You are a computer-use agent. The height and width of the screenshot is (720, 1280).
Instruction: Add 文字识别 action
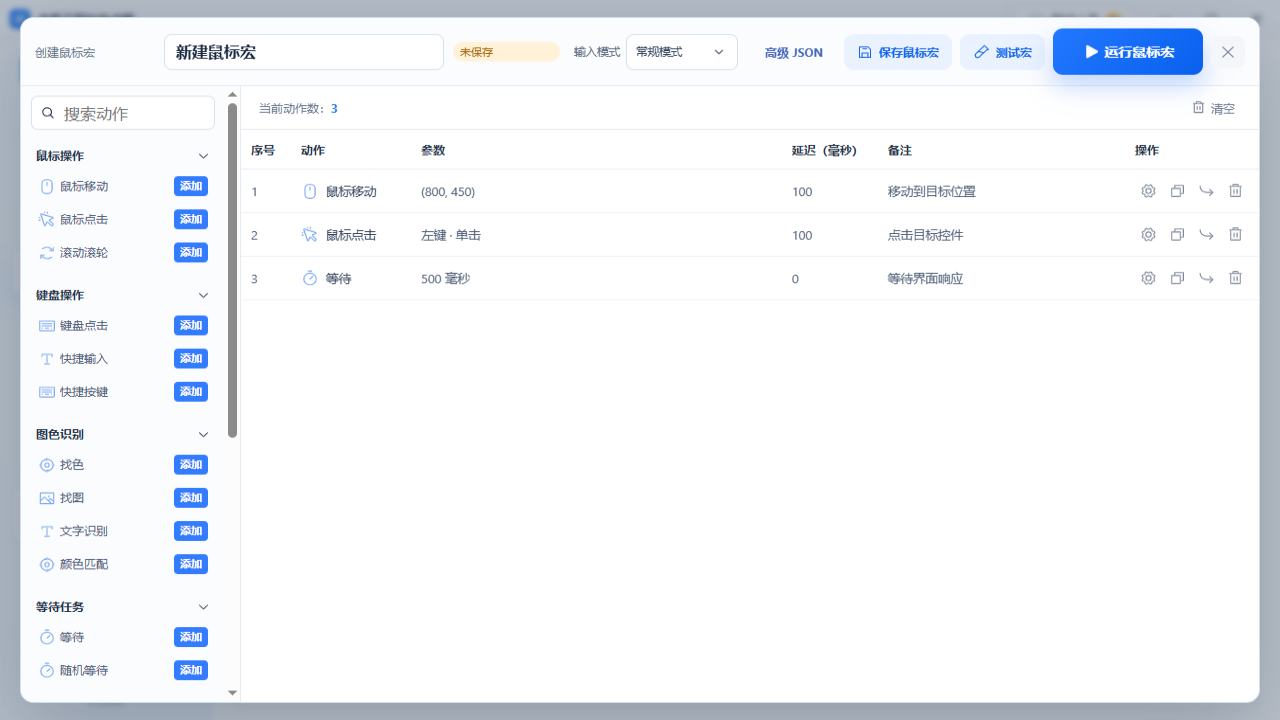point(191,531)
